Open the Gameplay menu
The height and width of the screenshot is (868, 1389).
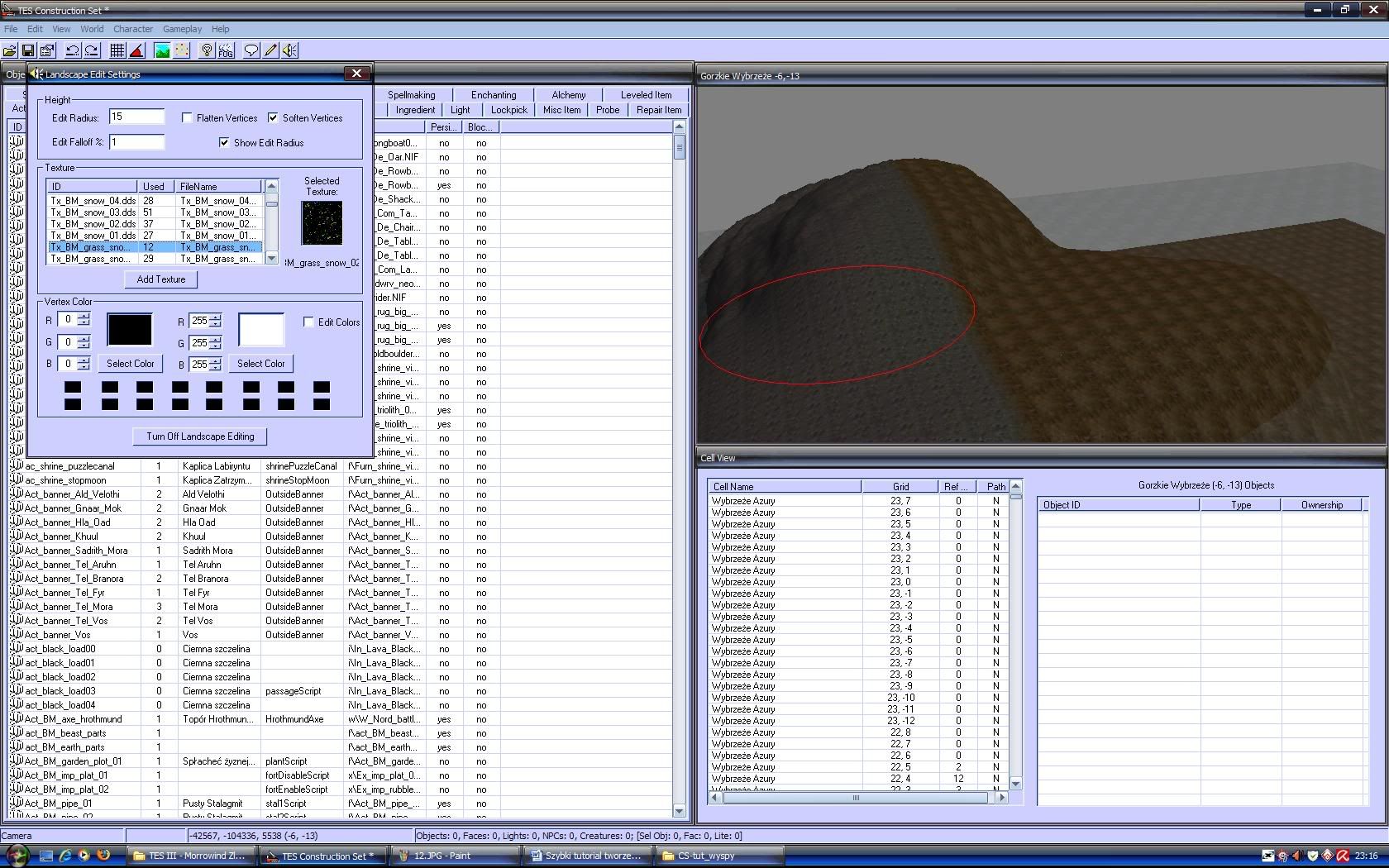(182, 29)
